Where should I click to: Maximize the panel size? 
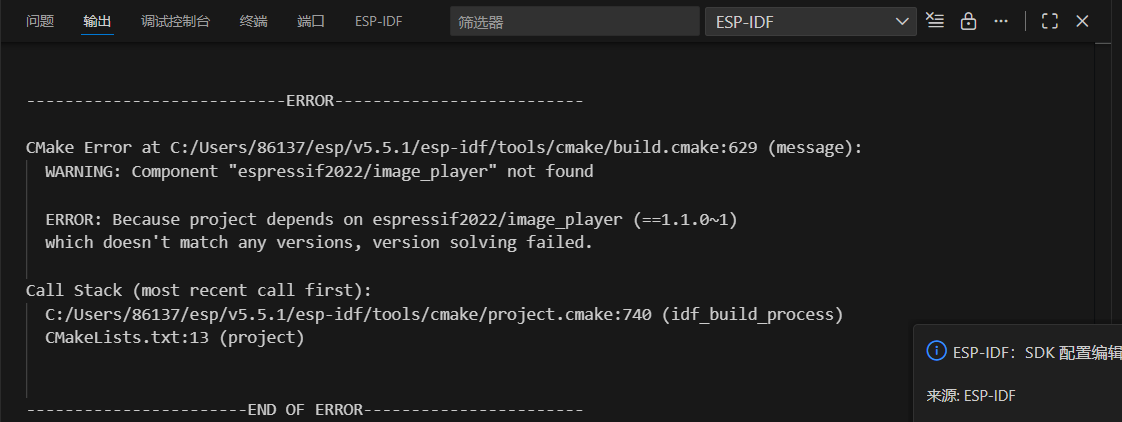point(1049,21)
